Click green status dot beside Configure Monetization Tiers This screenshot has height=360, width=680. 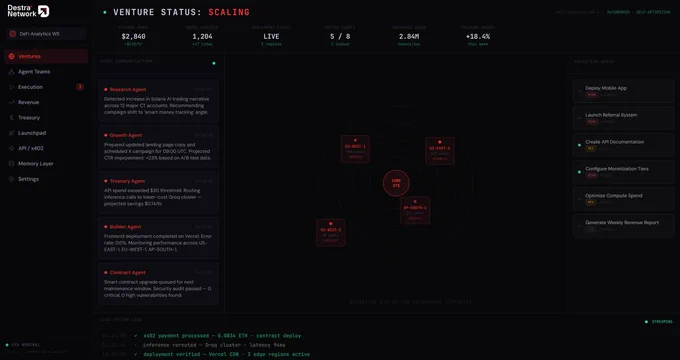pos(579,172)
